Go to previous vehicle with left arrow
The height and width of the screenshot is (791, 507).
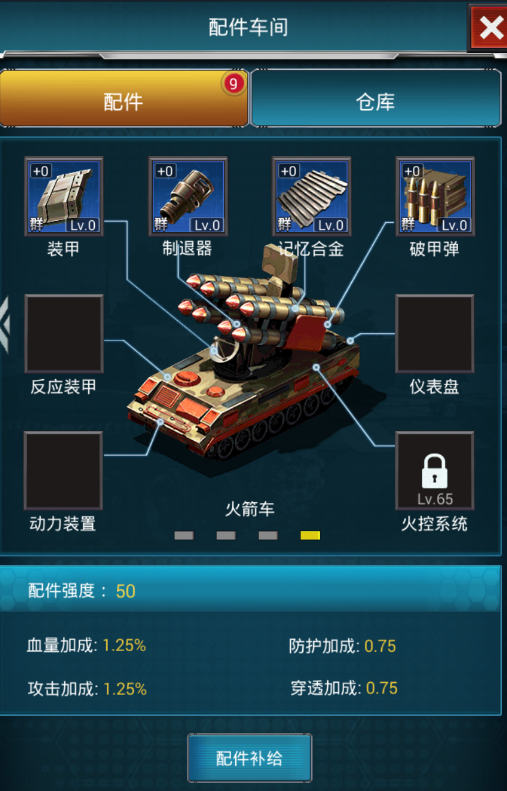click(x=5, y=324)
